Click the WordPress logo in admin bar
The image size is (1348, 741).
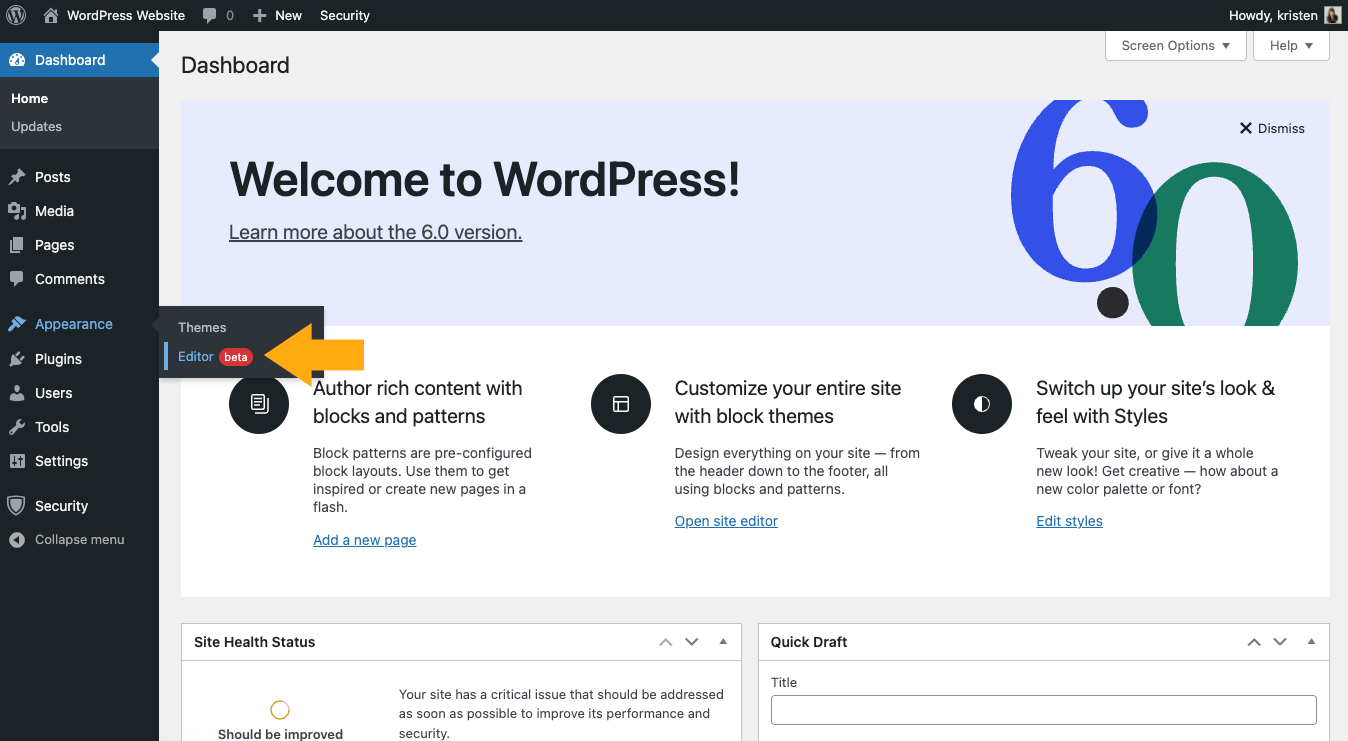pos(16,15)
